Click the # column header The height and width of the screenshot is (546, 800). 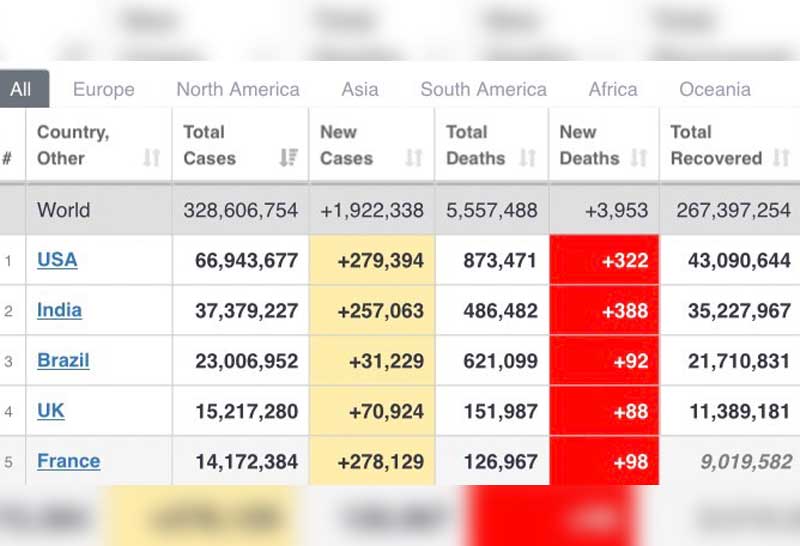pyautogui.click(x=8, y=158)
